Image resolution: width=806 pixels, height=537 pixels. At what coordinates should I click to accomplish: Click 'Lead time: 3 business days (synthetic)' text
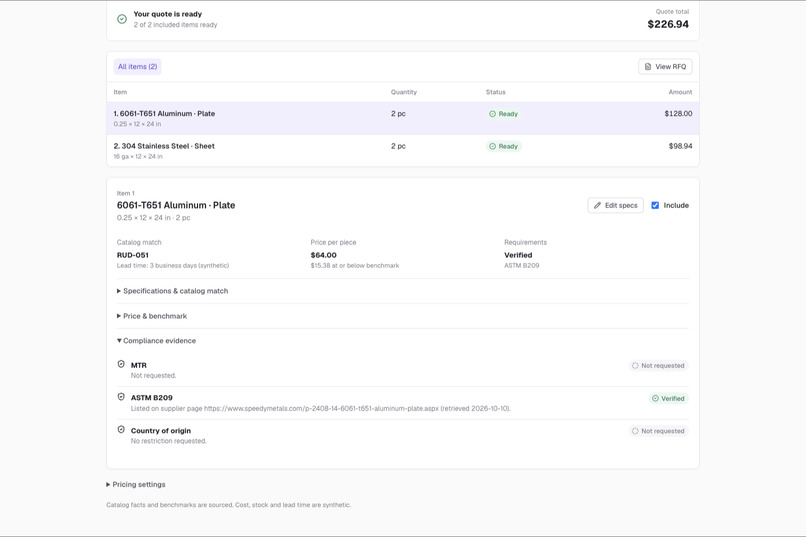pos(173,266)
